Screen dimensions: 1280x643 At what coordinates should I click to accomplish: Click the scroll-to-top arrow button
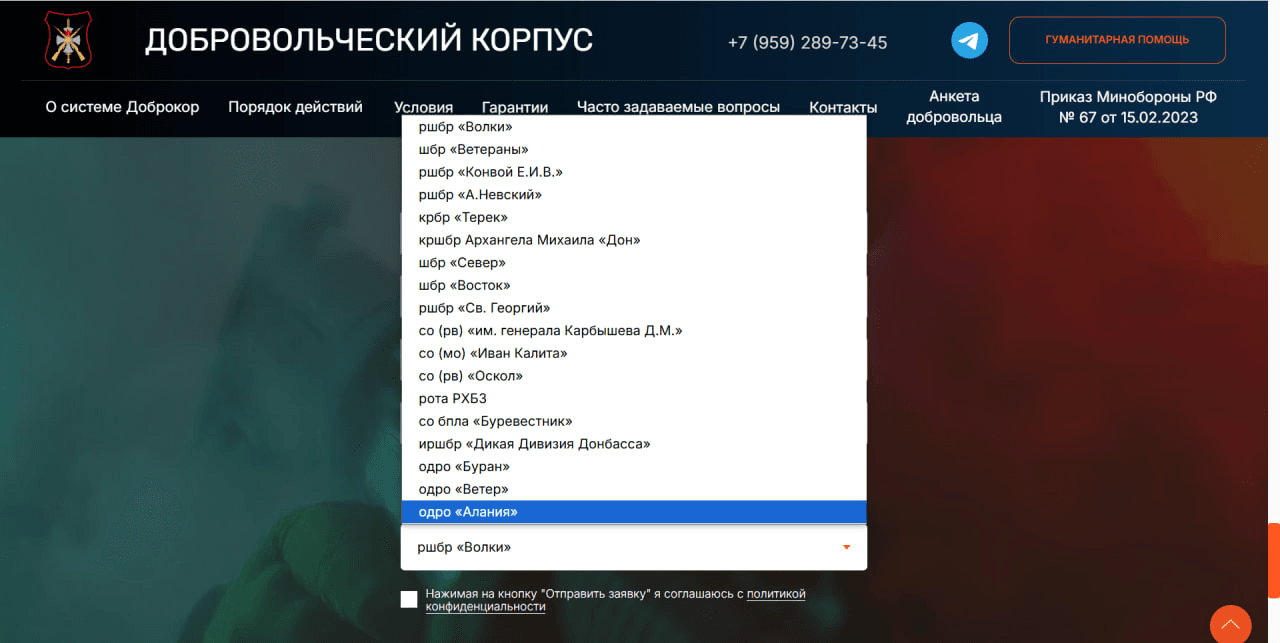[1230, 624]
